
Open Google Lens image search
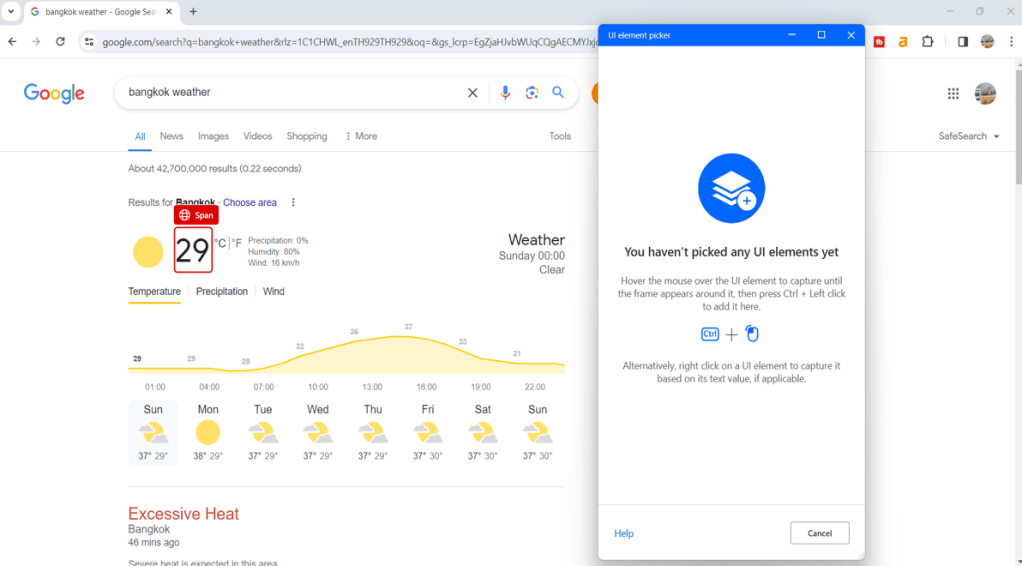point(532,93)
